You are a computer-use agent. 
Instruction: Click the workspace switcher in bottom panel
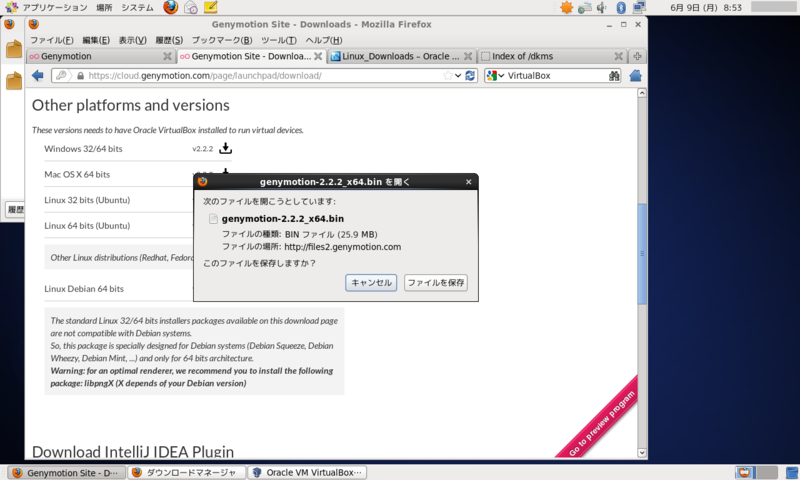point(756,472)
